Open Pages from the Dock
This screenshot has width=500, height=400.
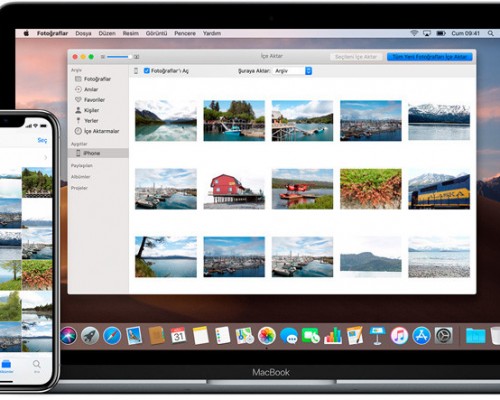(355, 336)
